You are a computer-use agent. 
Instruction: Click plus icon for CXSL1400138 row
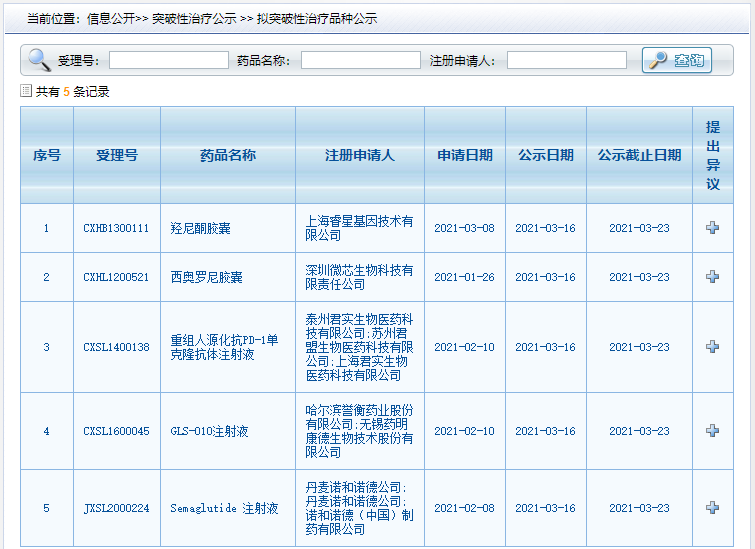(x=713, y=346)
